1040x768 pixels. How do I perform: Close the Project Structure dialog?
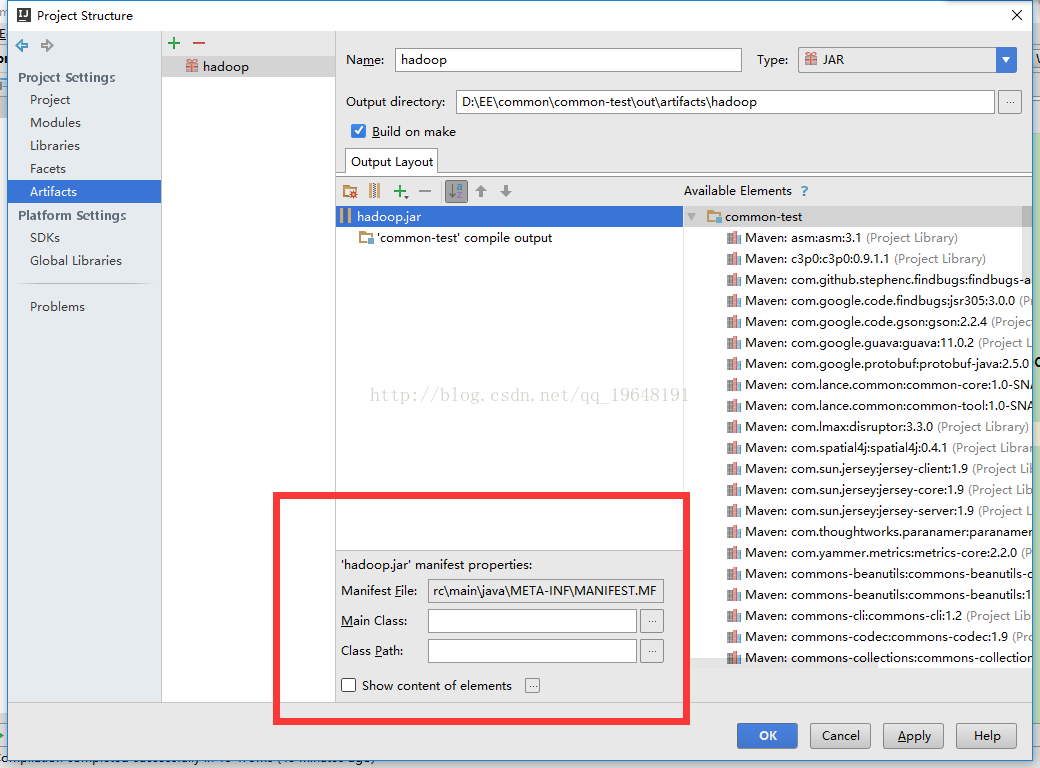(1016, 15)
